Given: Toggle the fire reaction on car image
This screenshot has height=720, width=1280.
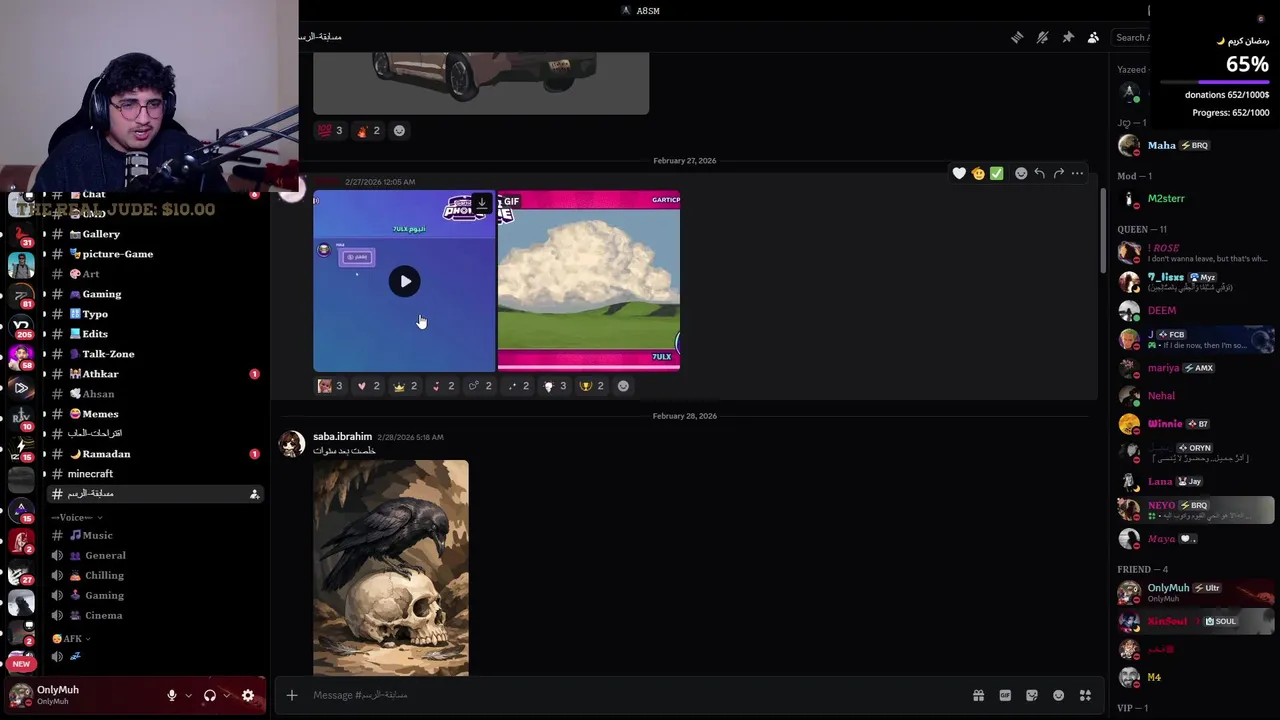Looking at the screenshot, I should pos(368,130).
